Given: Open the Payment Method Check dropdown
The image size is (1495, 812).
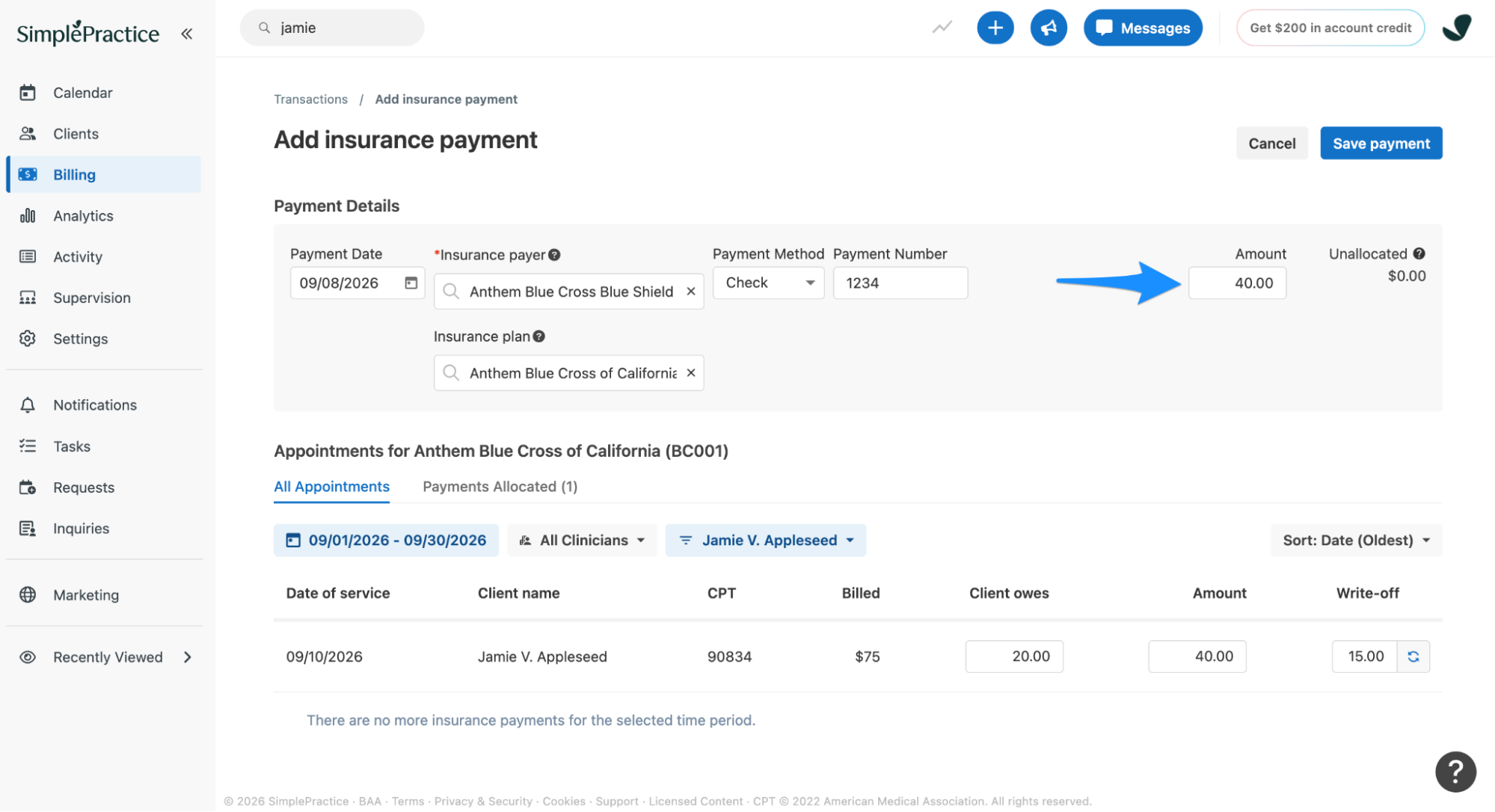Looking at the screenshot, I should (x=768, y=283).
